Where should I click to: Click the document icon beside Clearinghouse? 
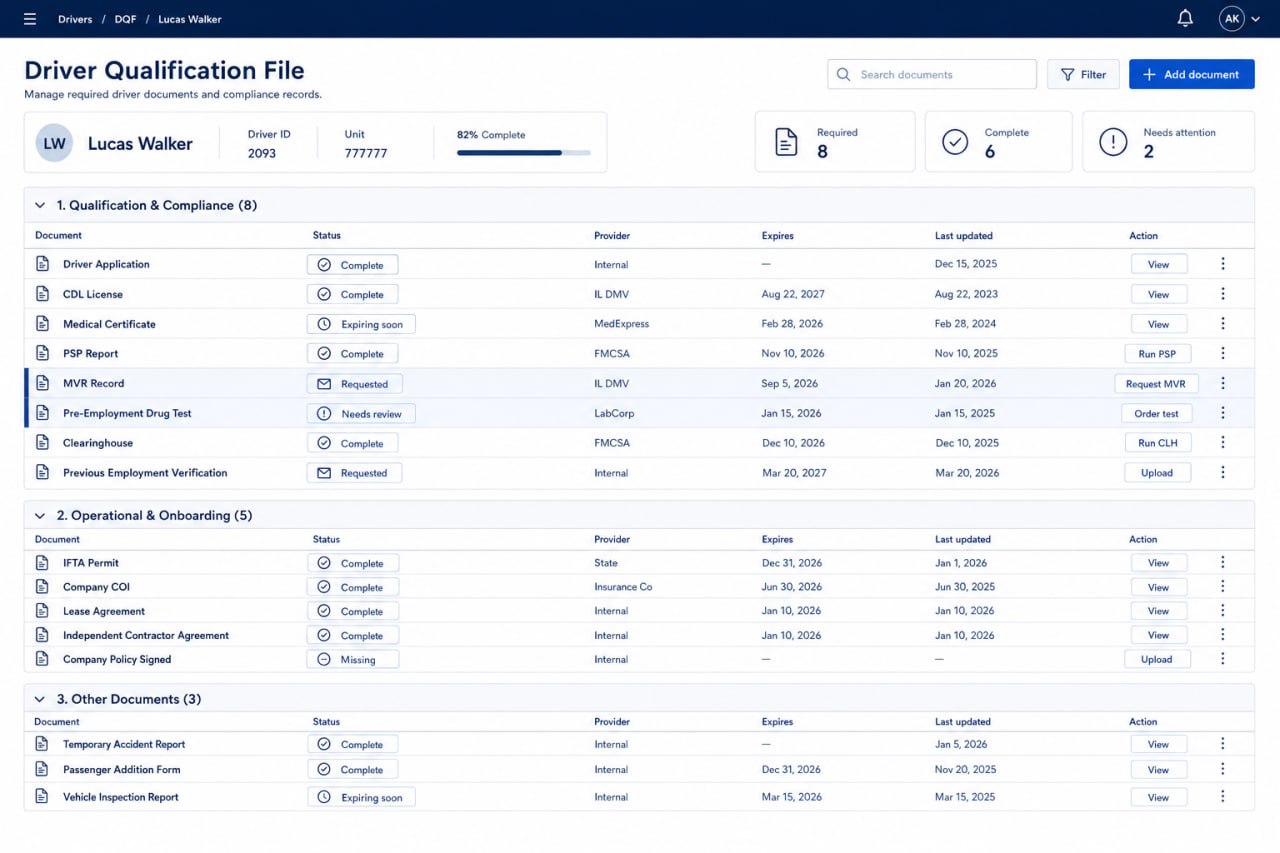tap(42, 443)
